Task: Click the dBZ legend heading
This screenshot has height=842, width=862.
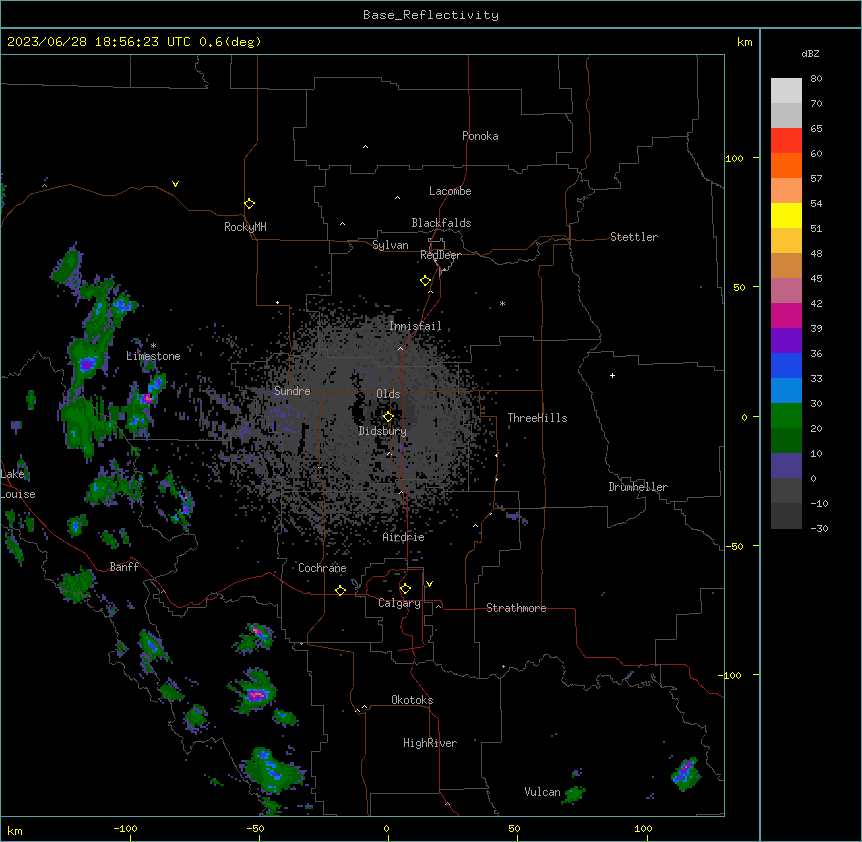Action: [810, 53]
